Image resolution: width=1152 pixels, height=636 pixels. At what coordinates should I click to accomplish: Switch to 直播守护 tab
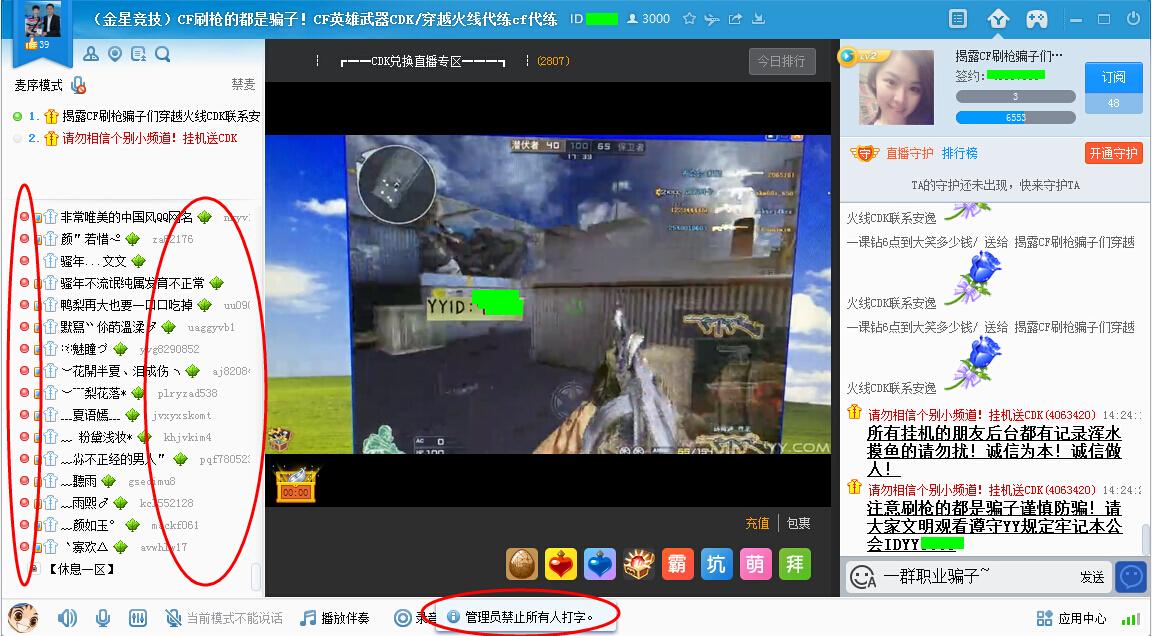click(x=910, y=153)
